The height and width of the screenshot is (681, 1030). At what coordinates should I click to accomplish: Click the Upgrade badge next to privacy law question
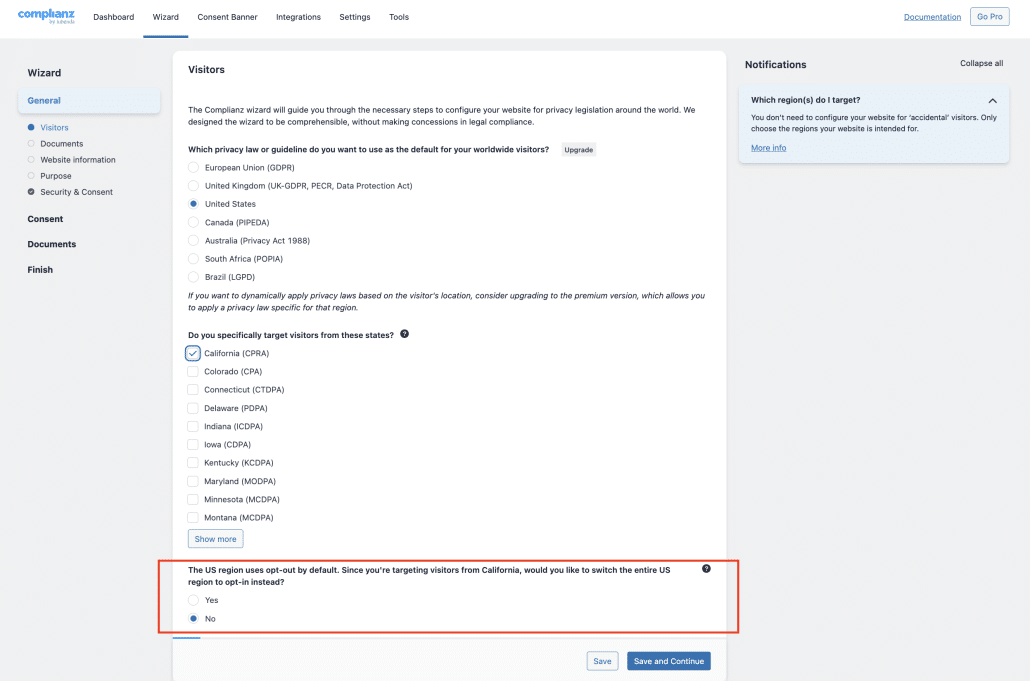pos(579,150)
